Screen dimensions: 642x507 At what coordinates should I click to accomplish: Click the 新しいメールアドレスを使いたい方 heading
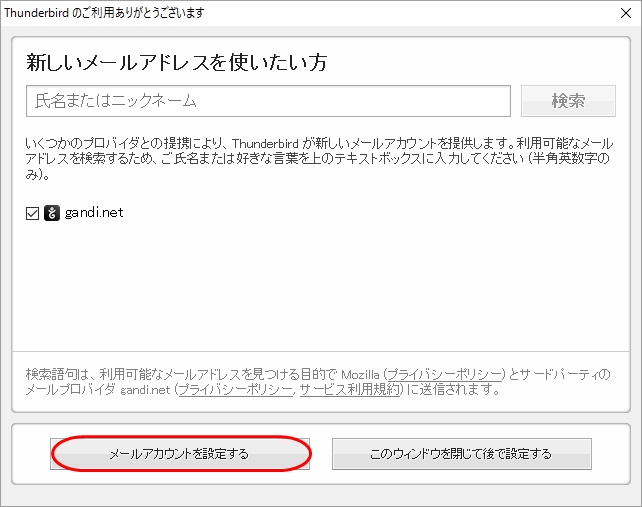pyautogui.click(x=176, y=62)
